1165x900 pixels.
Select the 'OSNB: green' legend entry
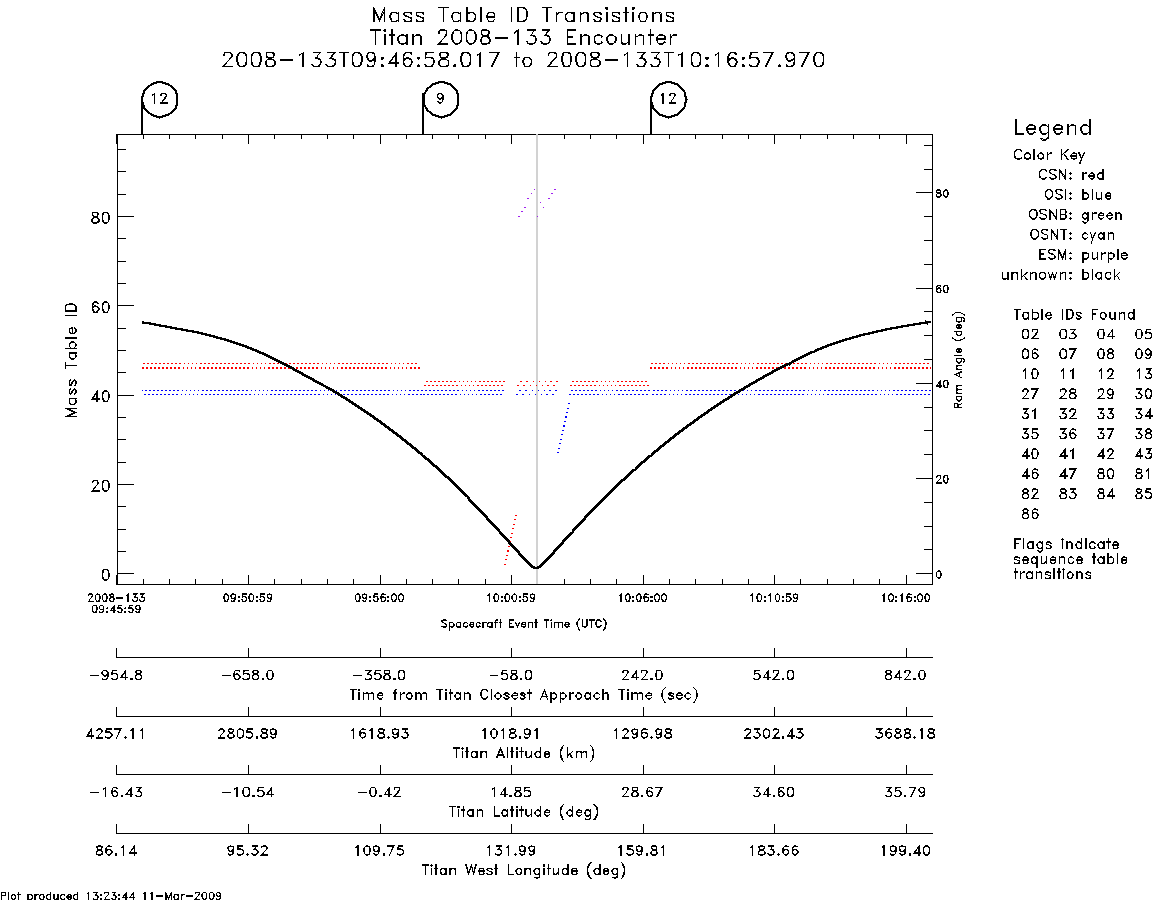click(1075, 215)
